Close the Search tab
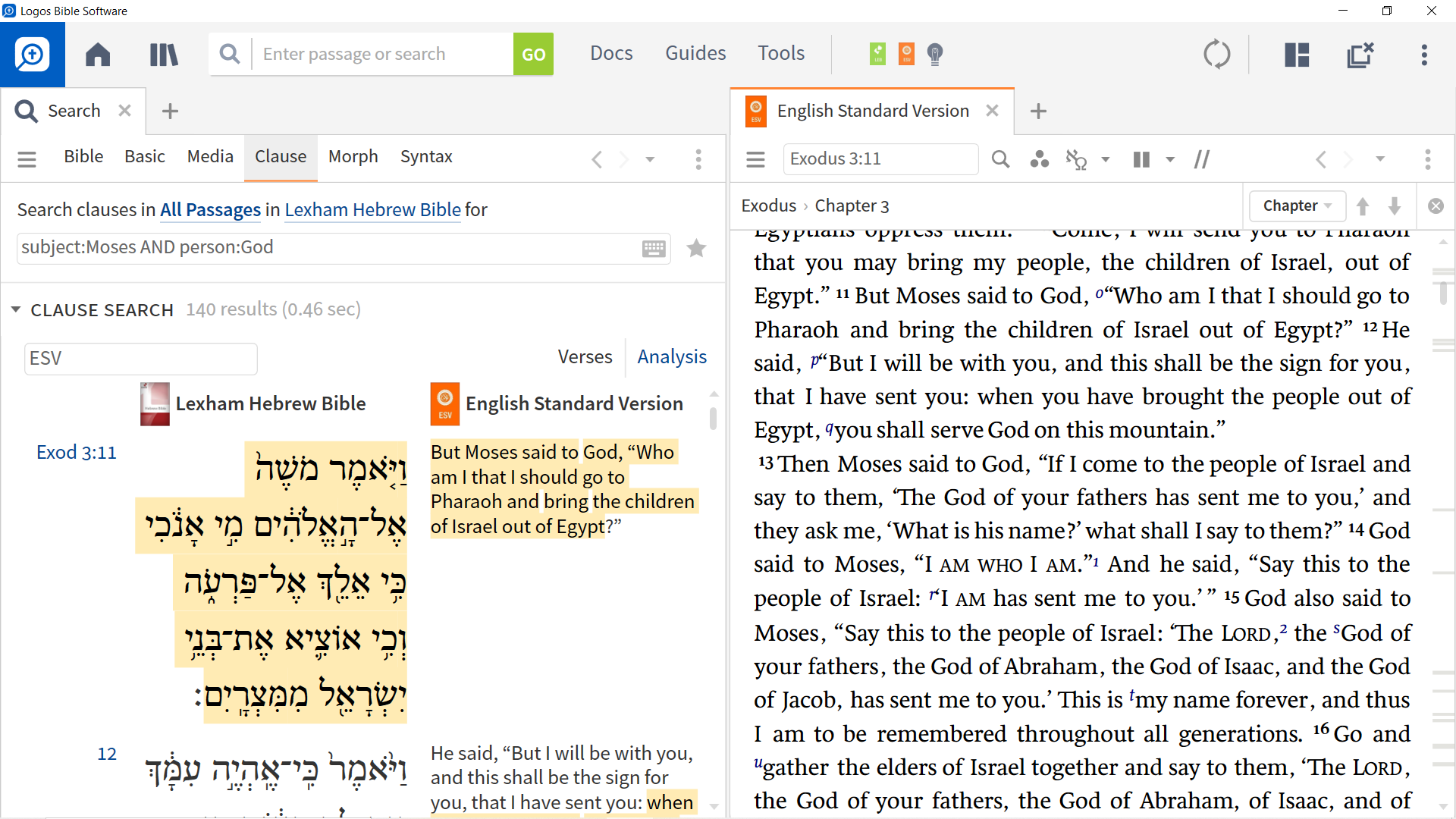Viewport: 1456px width, 819px height. coord(125,111)
